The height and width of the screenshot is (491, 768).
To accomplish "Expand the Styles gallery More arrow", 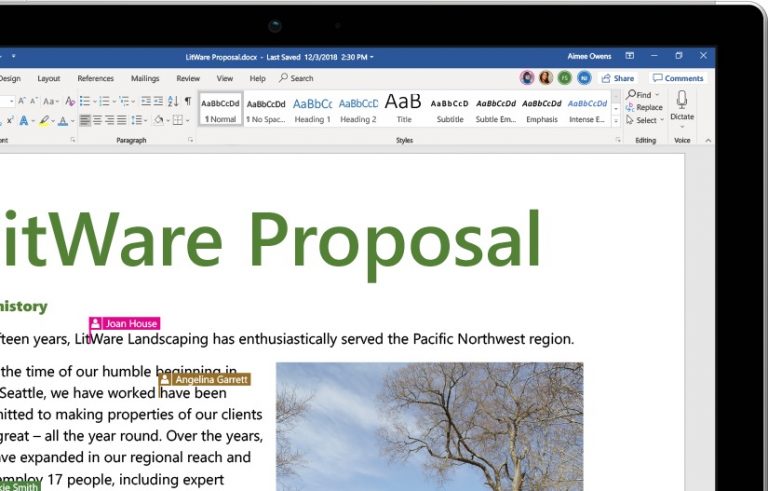I will click(616, 121).
